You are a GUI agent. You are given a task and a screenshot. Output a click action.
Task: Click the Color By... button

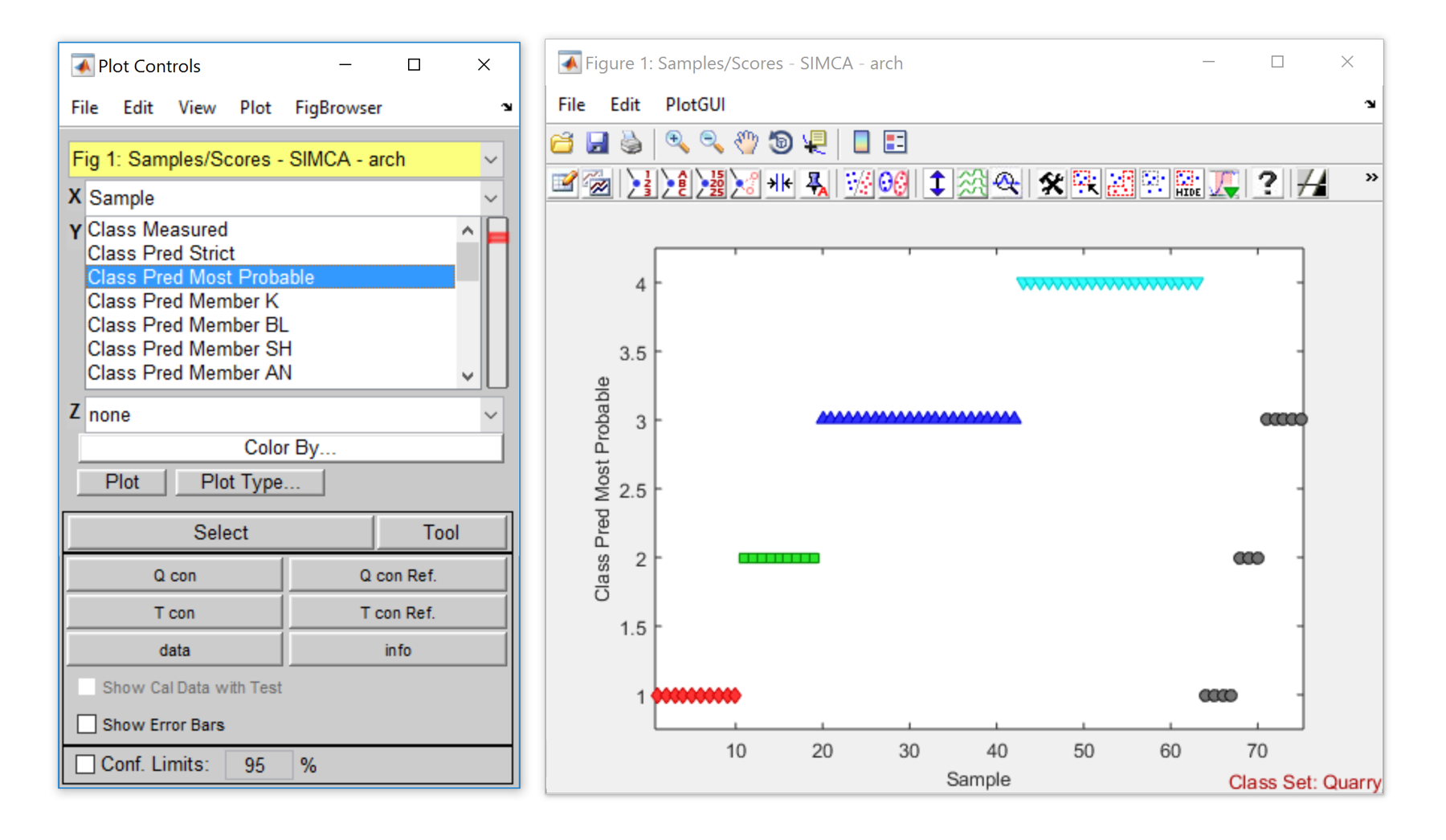(290, 447)
